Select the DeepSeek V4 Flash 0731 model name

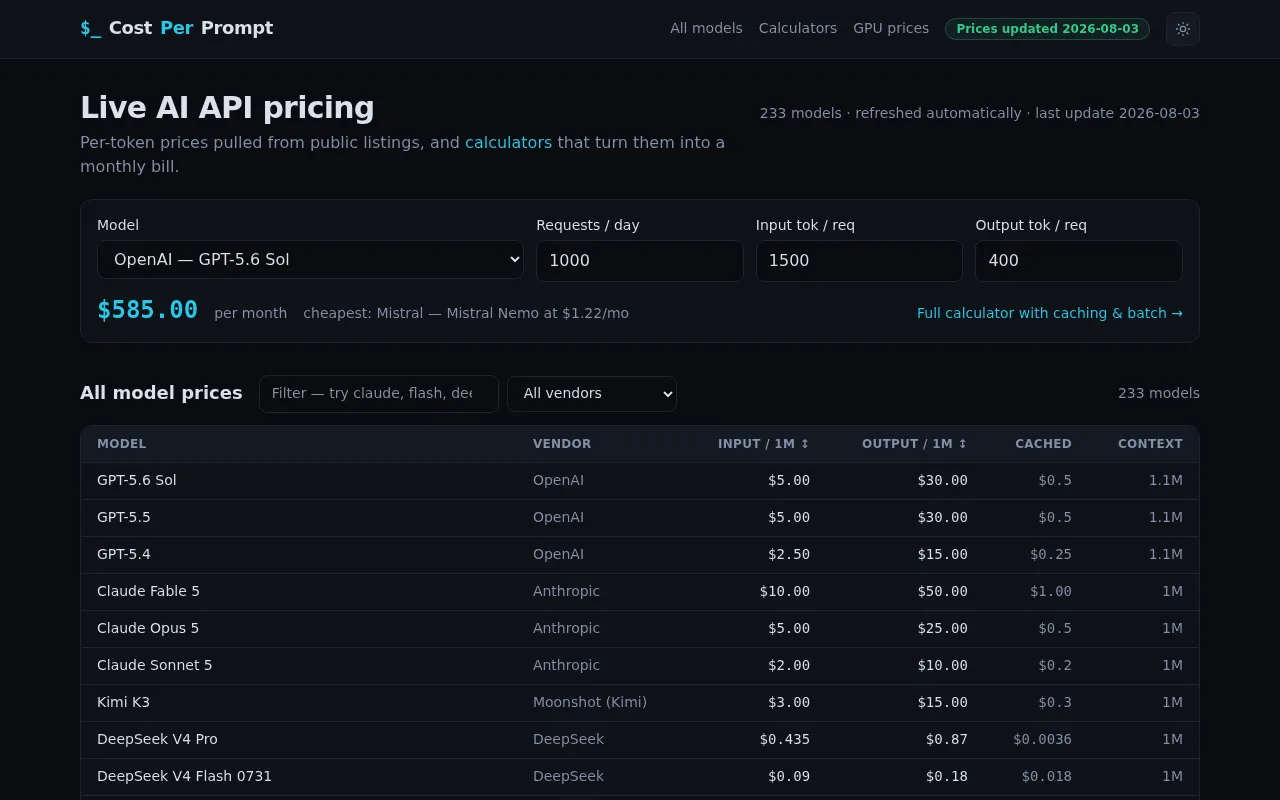(x=184, y=776)
